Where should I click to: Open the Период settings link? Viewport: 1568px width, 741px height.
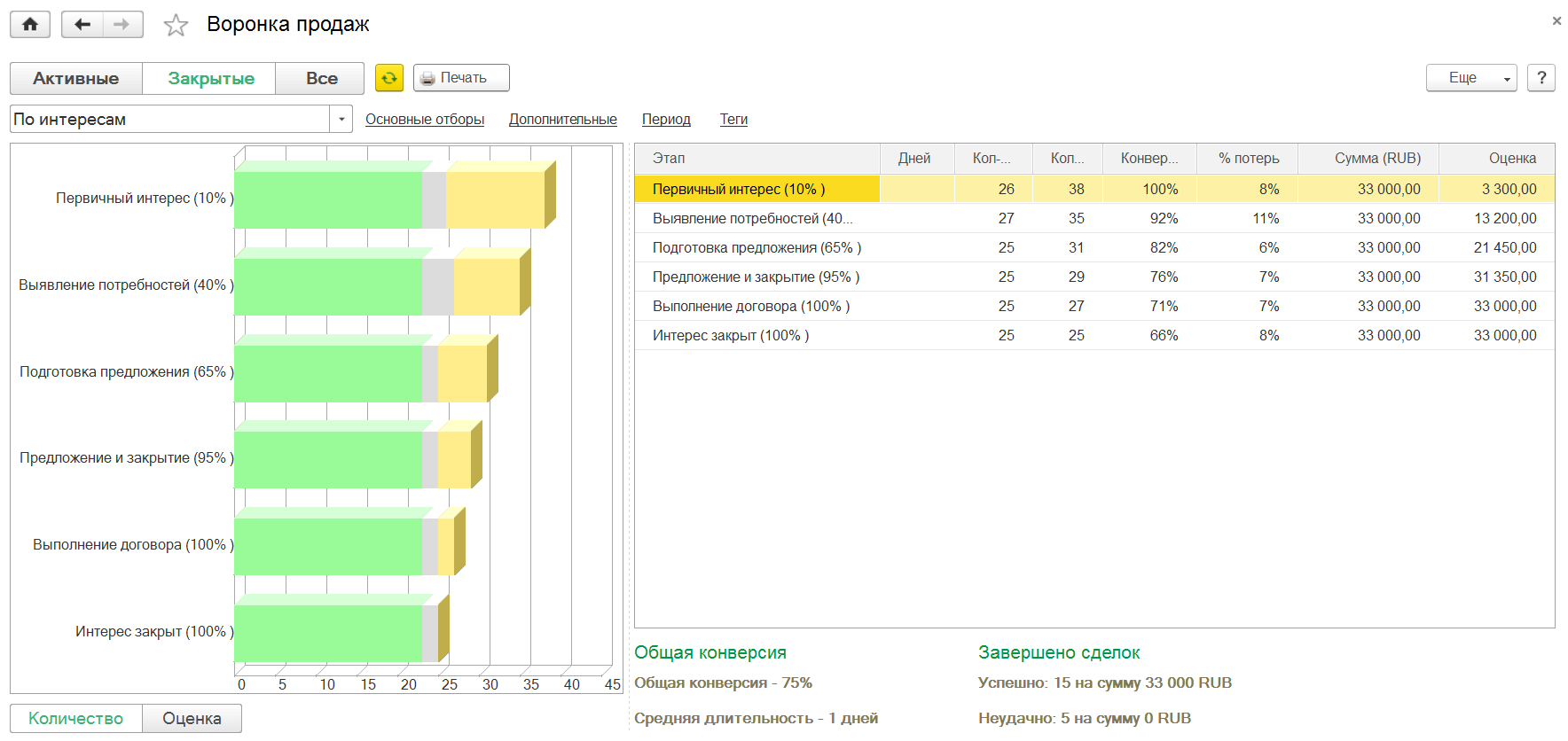pyautogui.click(x=665, y=119)
